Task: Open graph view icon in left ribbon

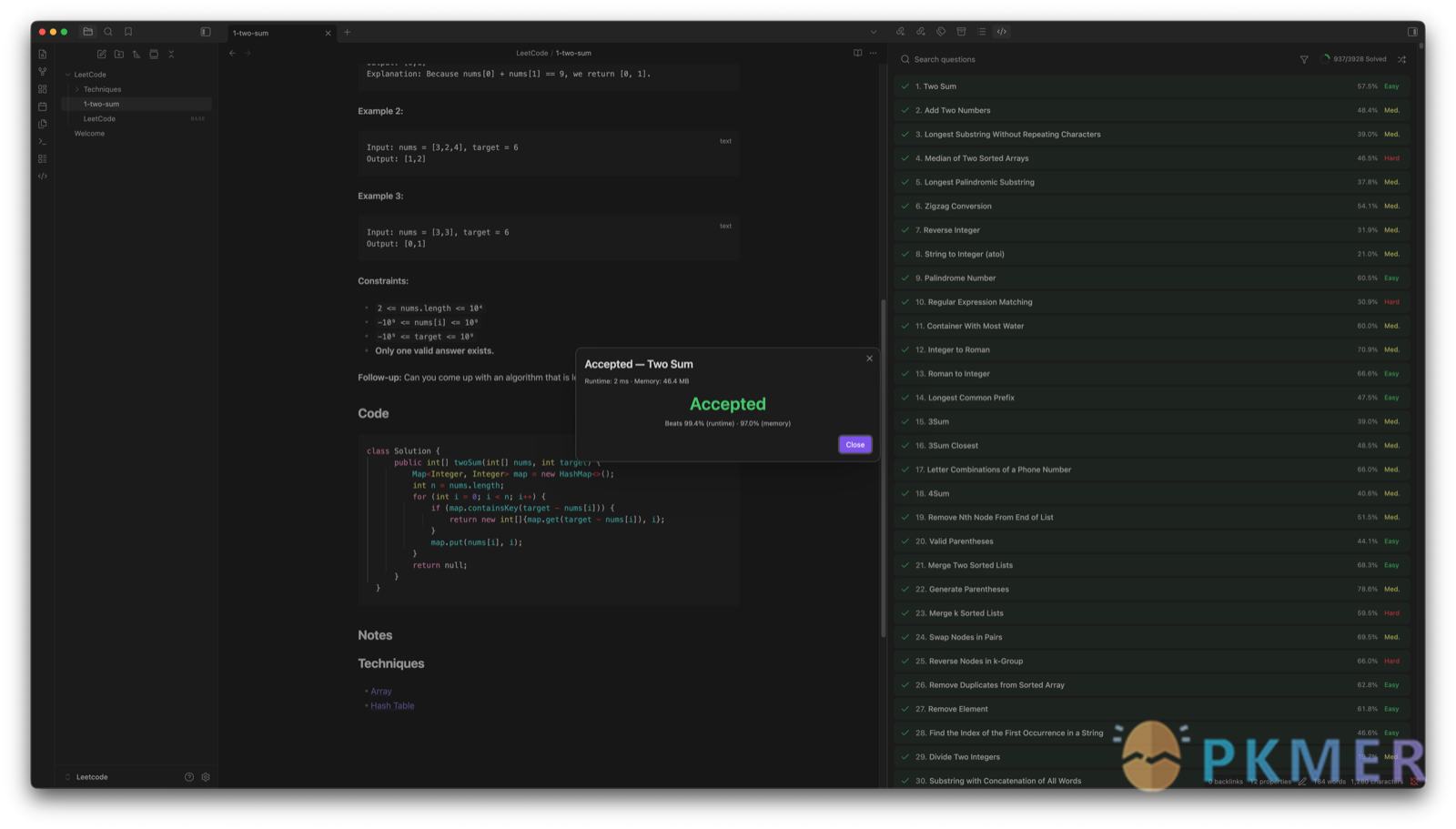Action: pyautogui.click(x=43, y=72)
